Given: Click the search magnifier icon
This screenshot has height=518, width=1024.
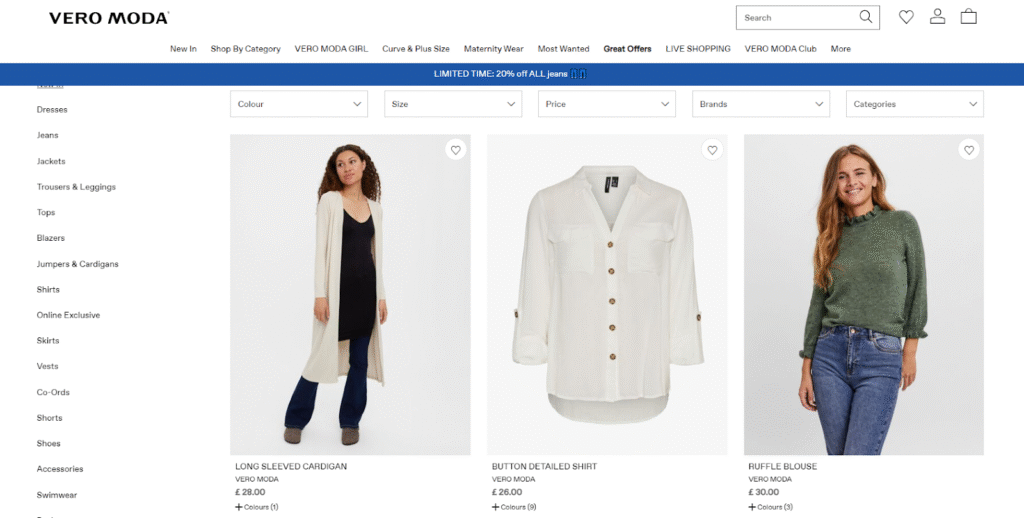Looking at the screenshot, I should click(x=865, y=17).
